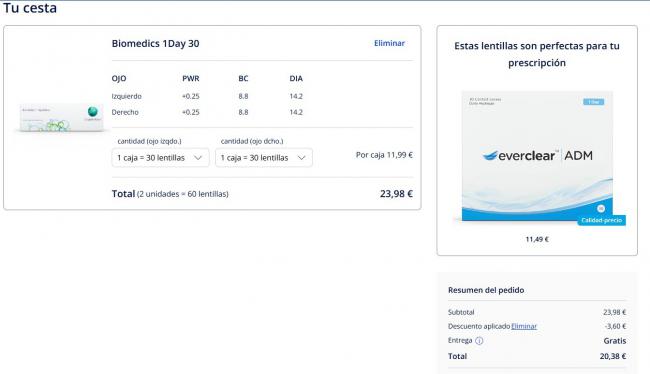Image resolution: width=650 pixels, height=374 pixels.
Task: Click the cart total 23,98 € amount
Action: [x=396, y=194]
